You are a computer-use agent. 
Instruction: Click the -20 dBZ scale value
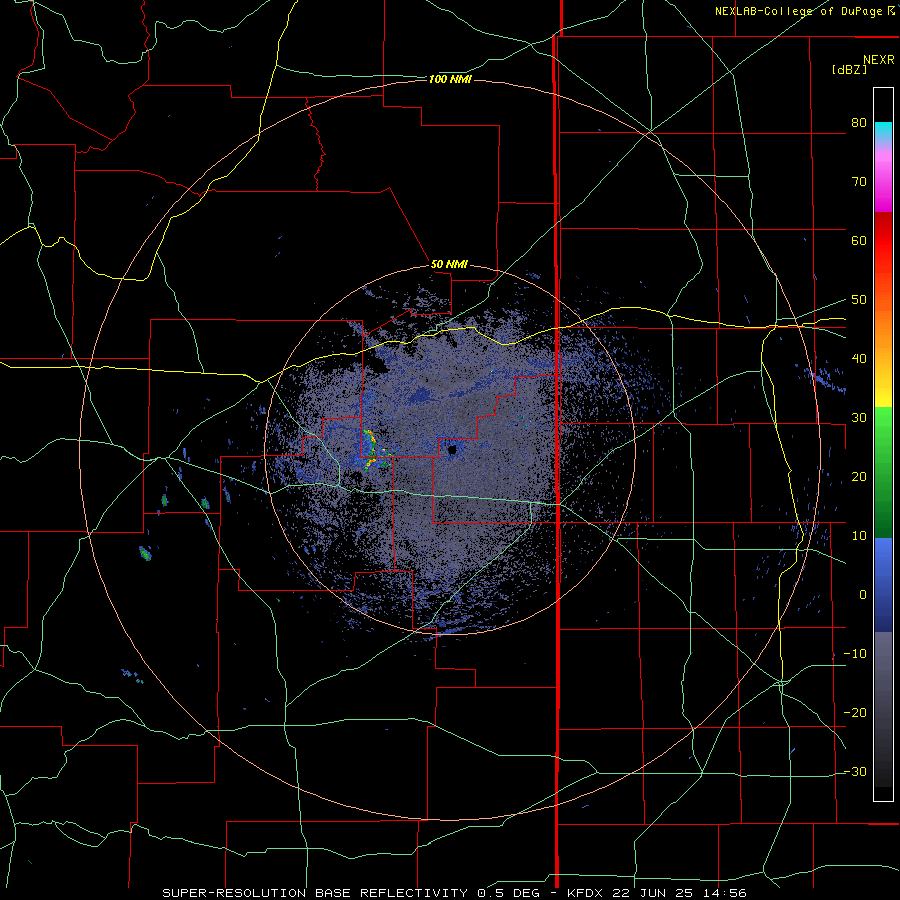(x=855, y=713)
